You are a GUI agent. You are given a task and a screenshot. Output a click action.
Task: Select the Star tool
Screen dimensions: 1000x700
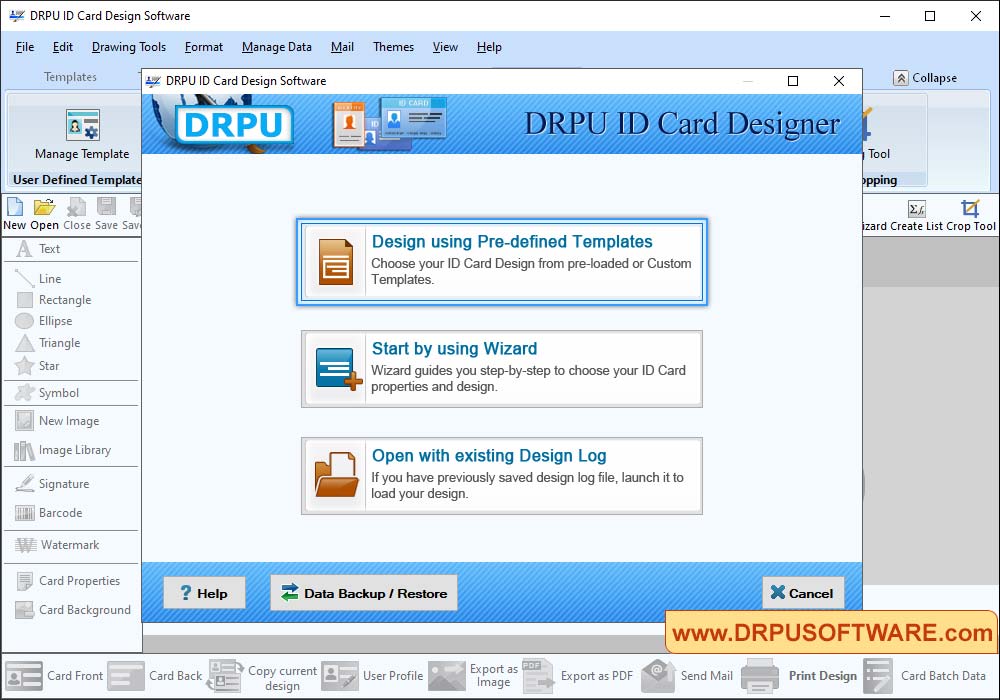(37, 366)
